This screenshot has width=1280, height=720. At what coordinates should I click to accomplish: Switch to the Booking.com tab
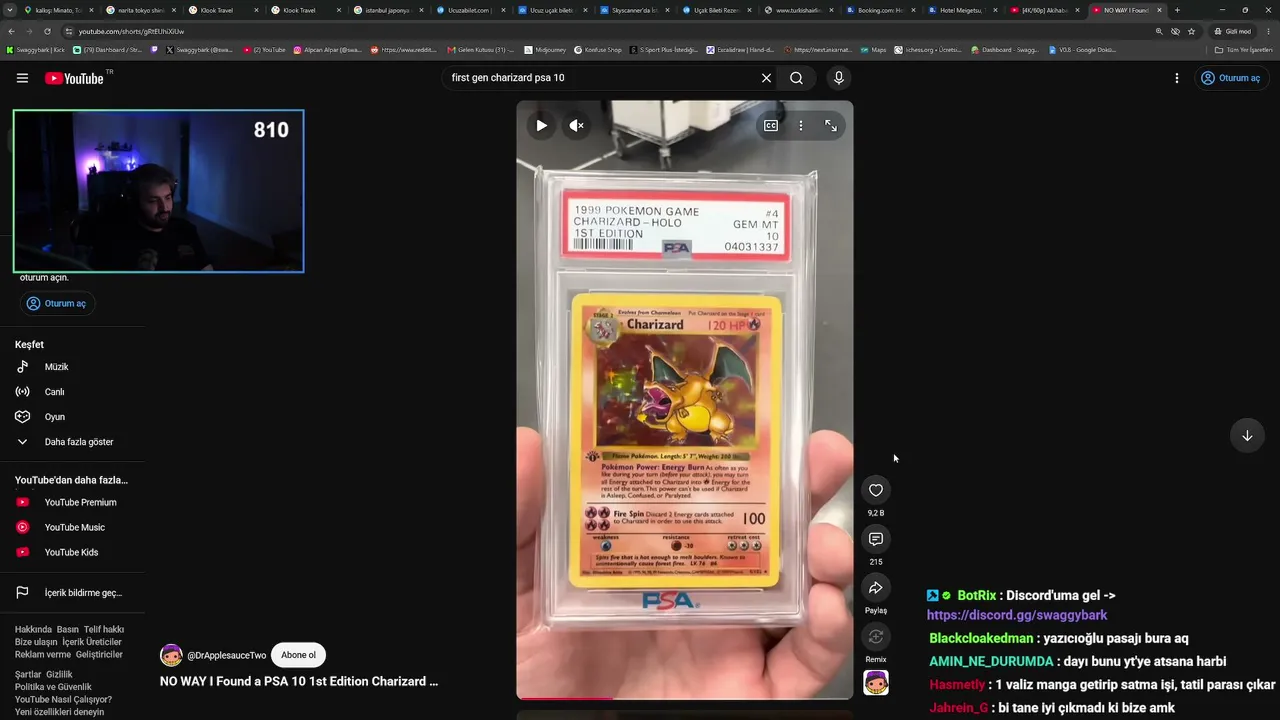tap(882, 10)
